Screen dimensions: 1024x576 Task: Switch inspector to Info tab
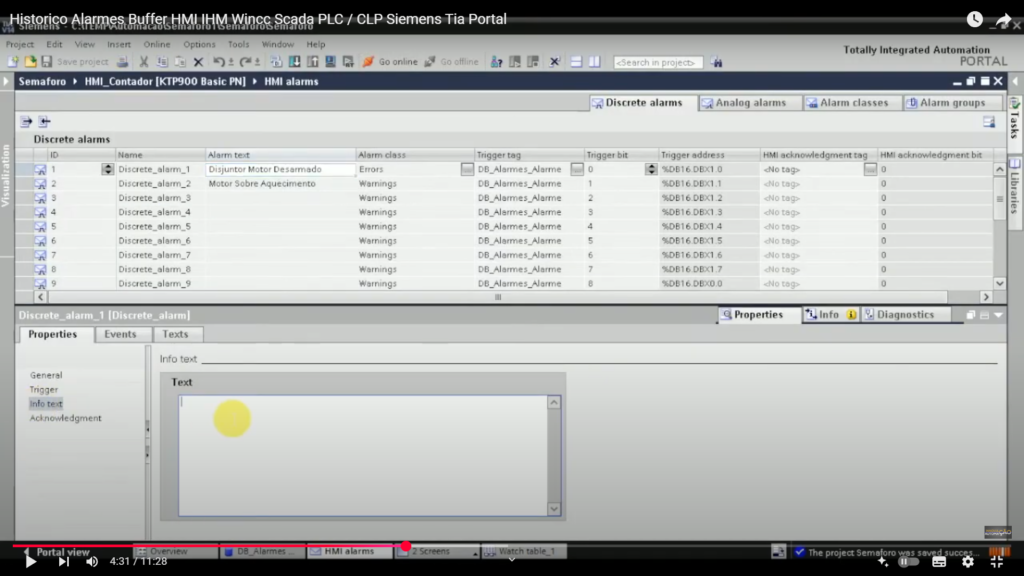coord(831,315)
